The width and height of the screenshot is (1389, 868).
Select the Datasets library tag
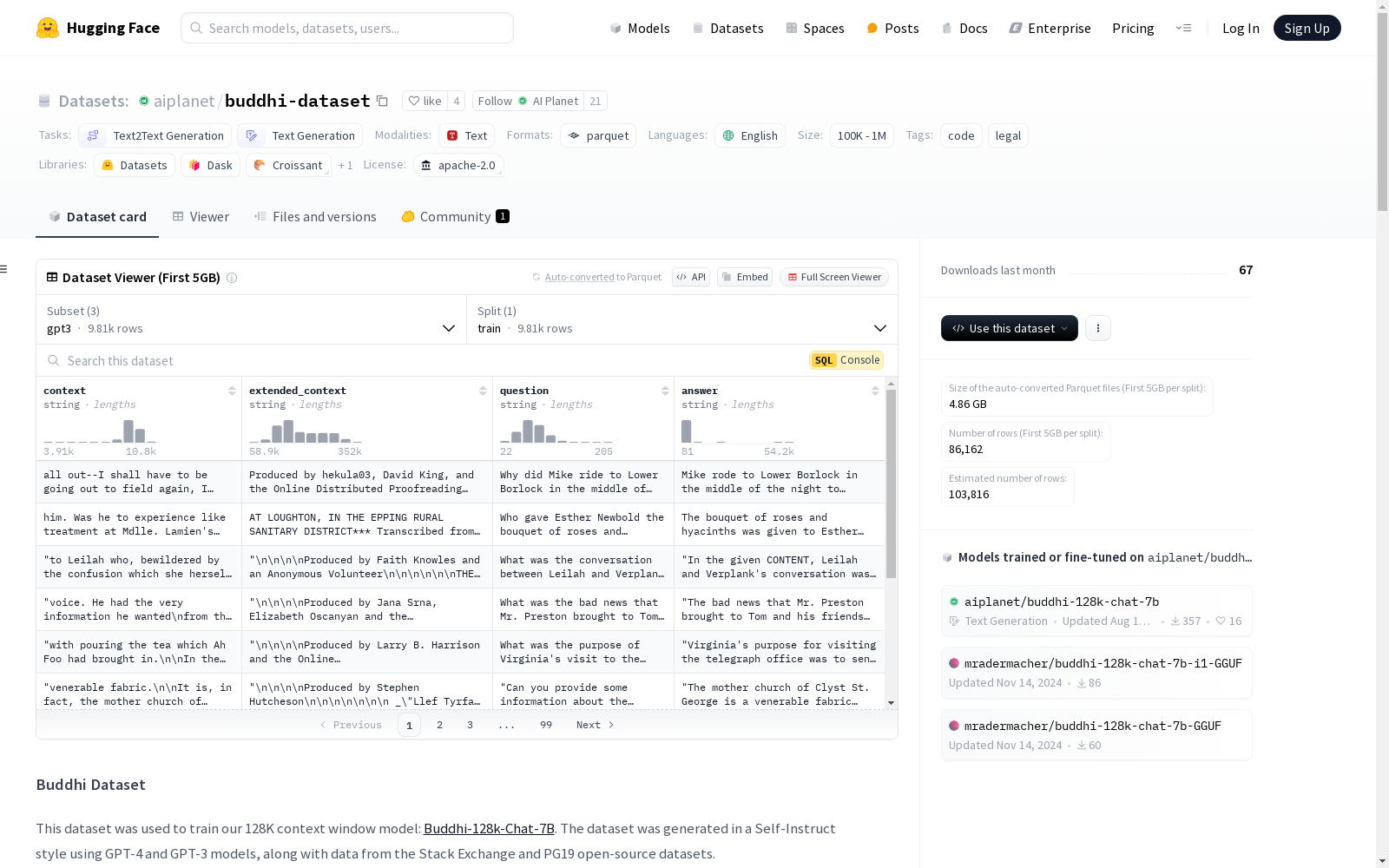click(135, 165)
